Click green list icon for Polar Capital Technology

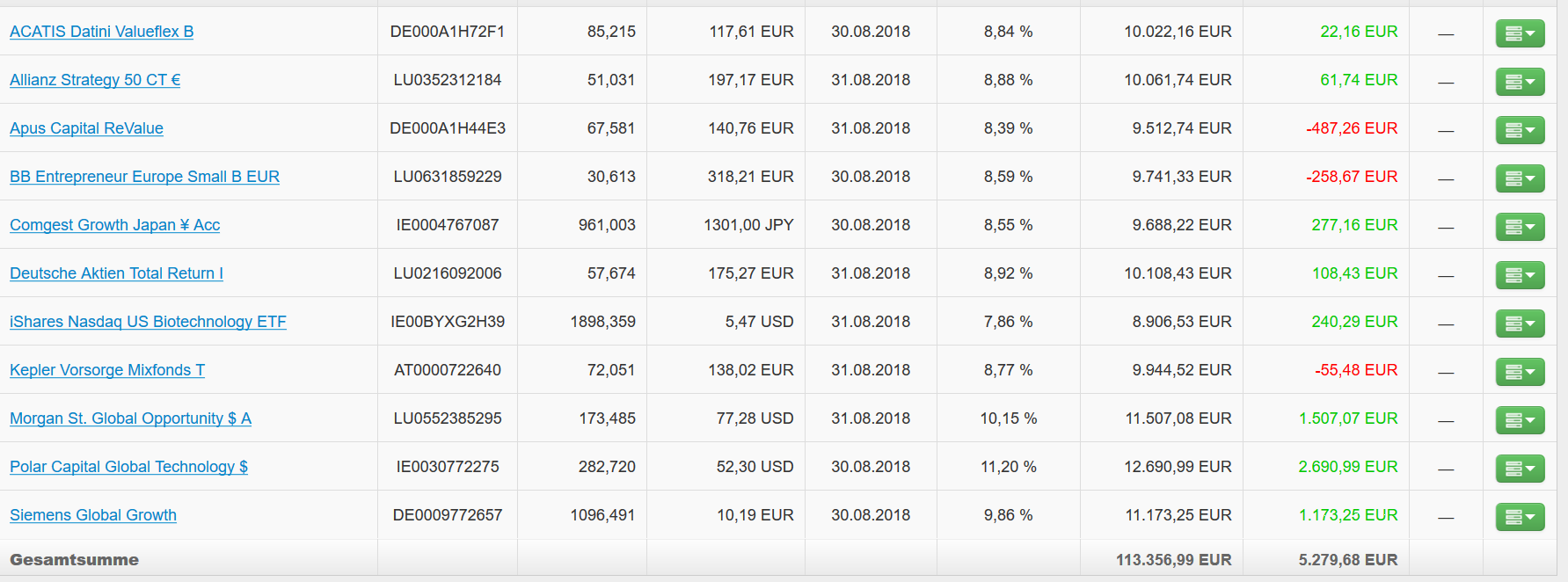1520,469
